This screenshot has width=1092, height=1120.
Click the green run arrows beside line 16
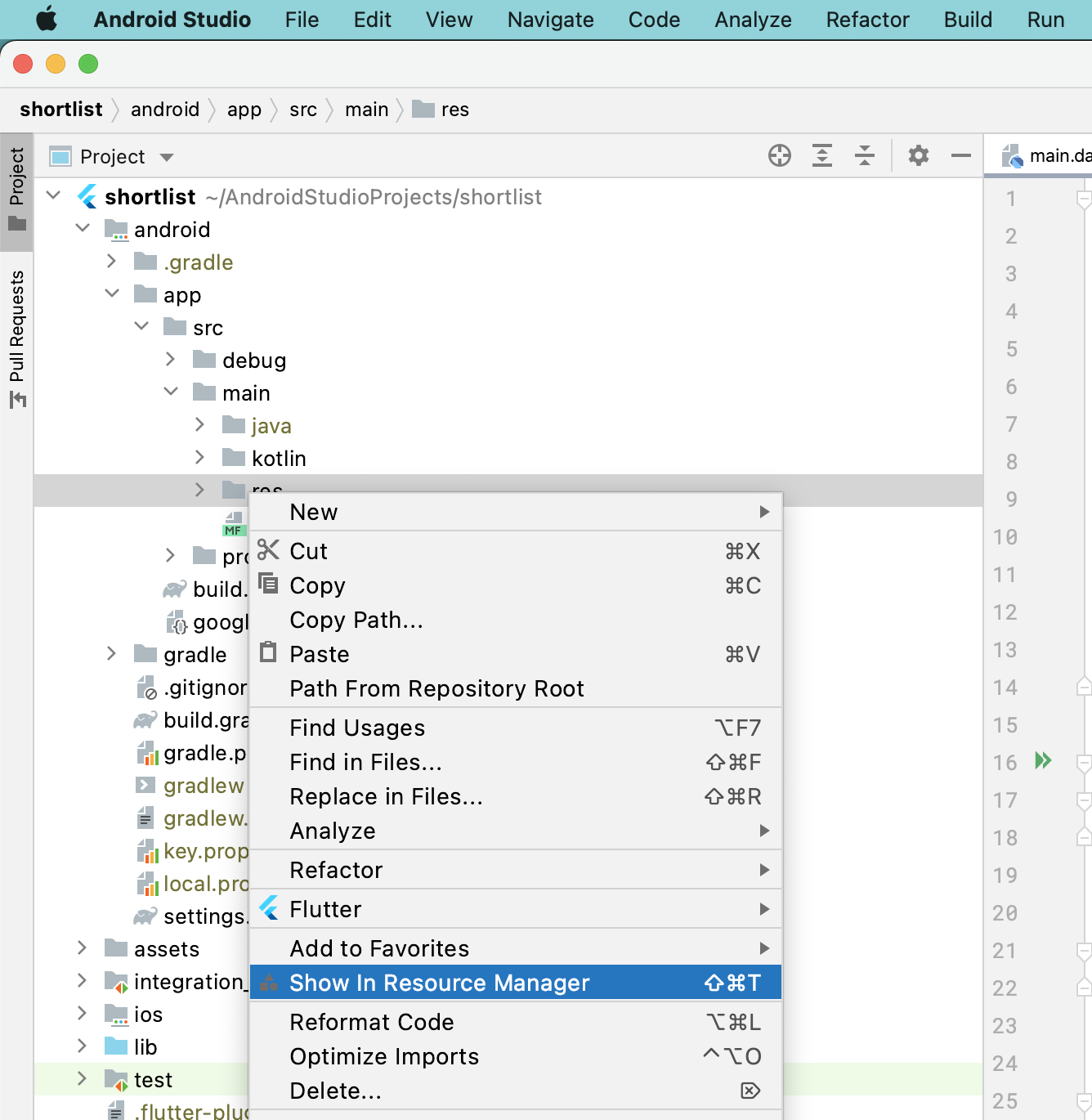point(1043,760)
